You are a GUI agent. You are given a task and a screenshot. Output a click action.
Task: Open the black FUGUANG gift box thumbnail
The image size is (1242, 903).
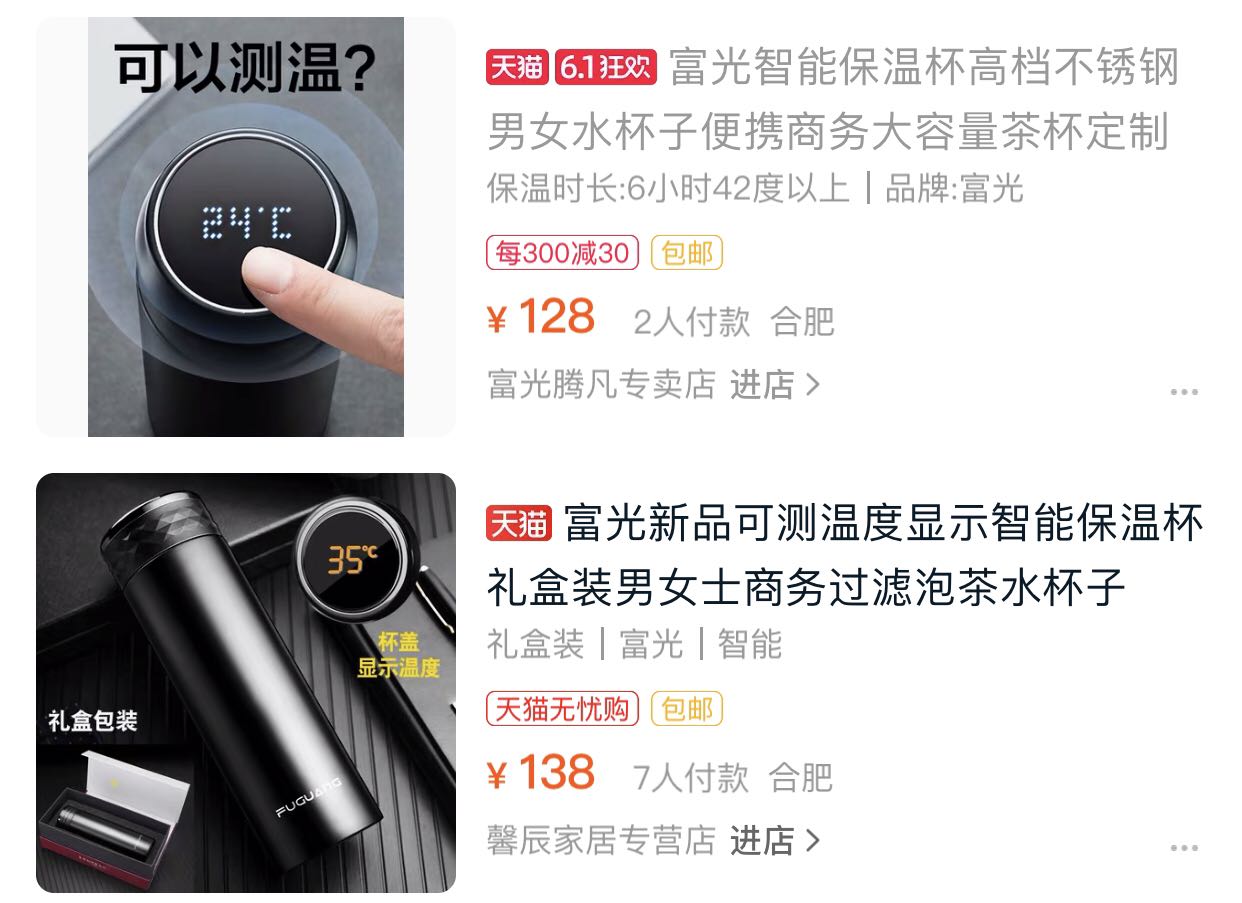246,683
